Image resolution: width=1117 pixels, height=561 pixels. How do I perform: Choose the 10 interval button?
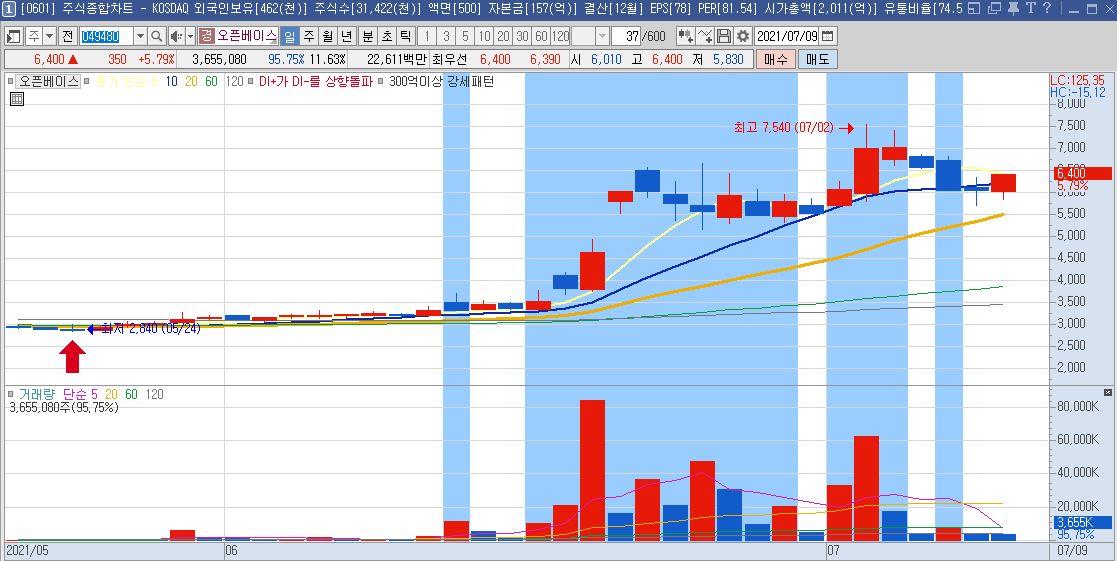(x=484, y=36)
